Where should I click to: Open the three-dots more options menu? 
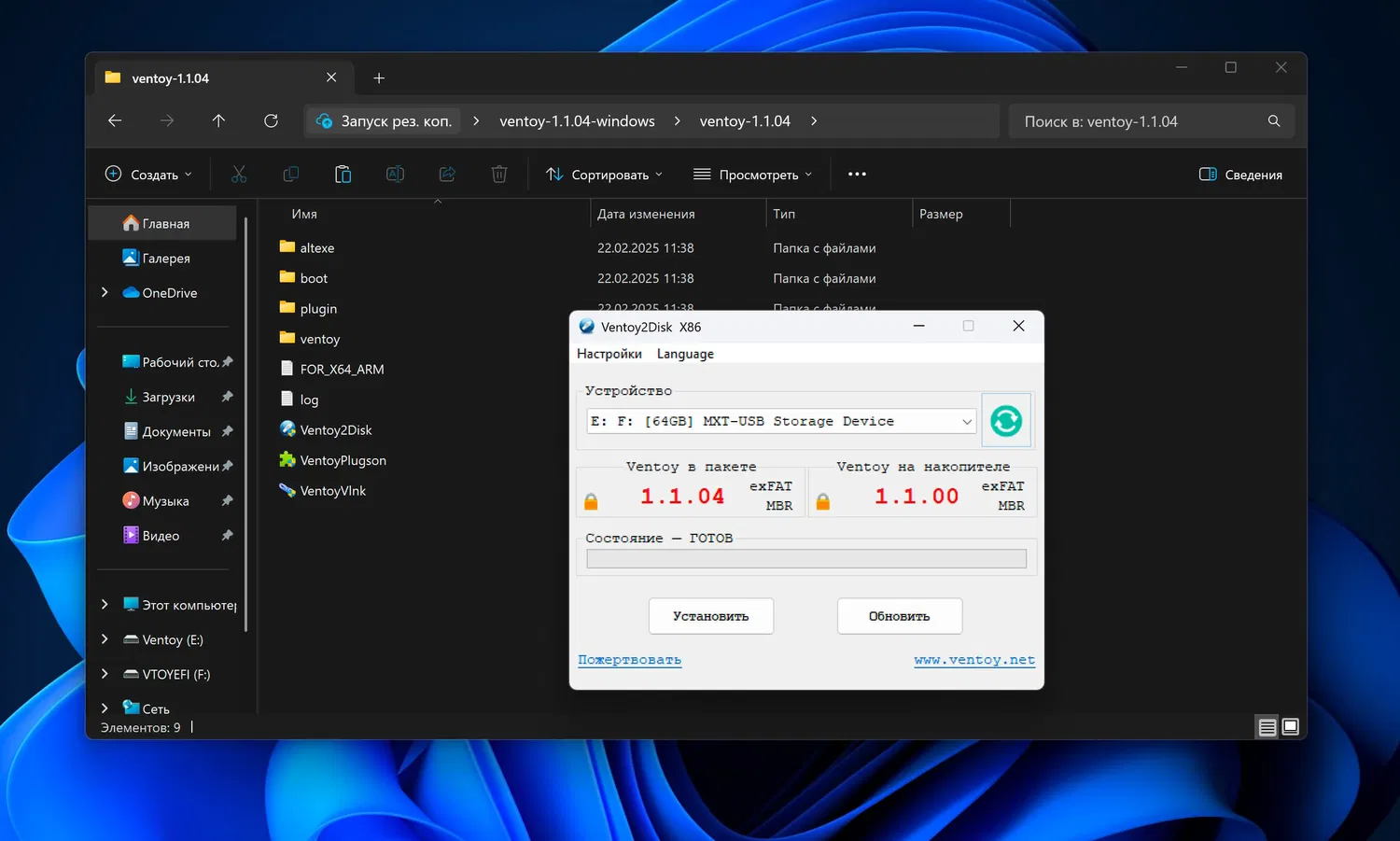point(857,175)
